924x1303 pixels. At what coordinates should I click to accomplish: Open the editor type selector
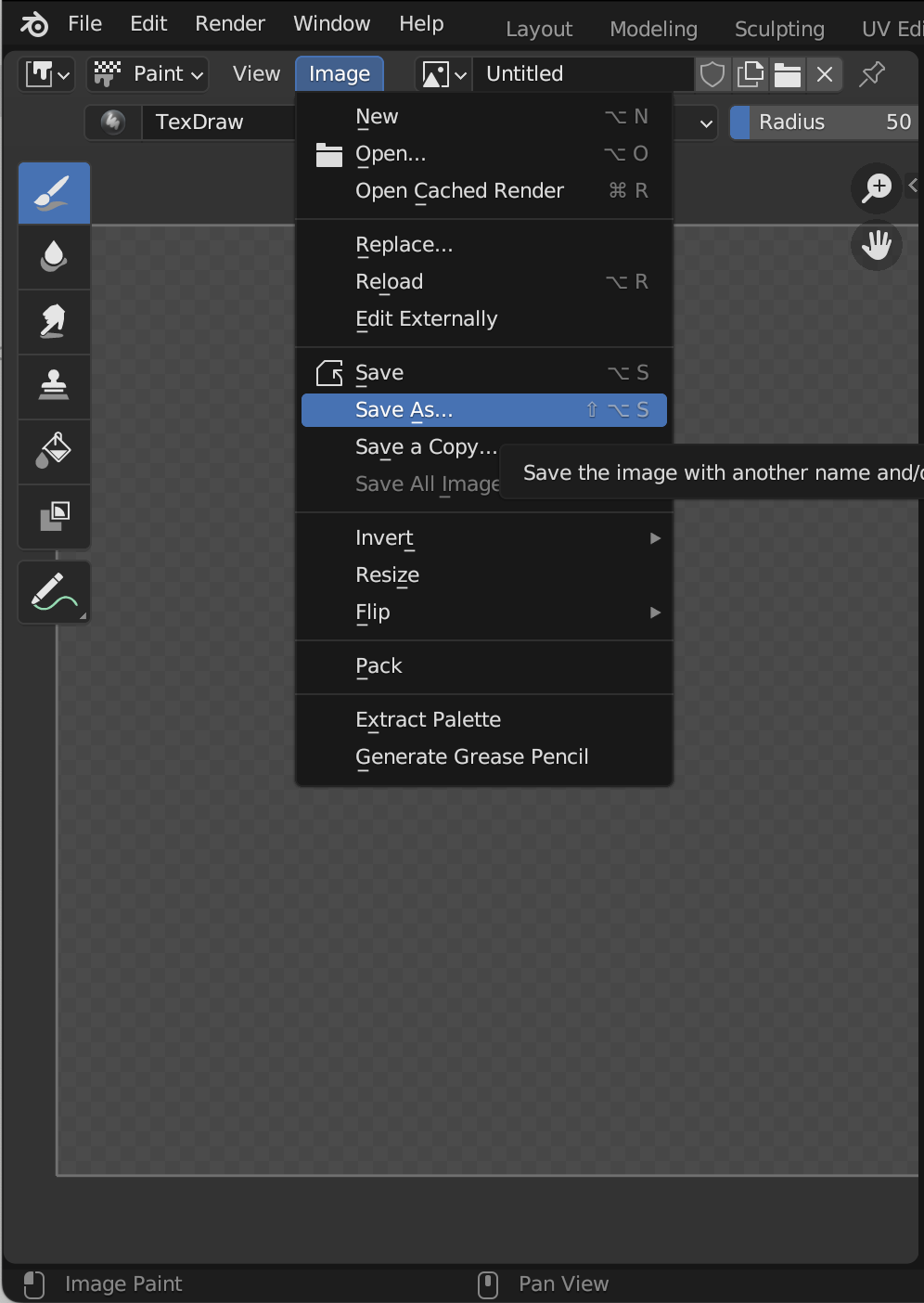(47, 74)
